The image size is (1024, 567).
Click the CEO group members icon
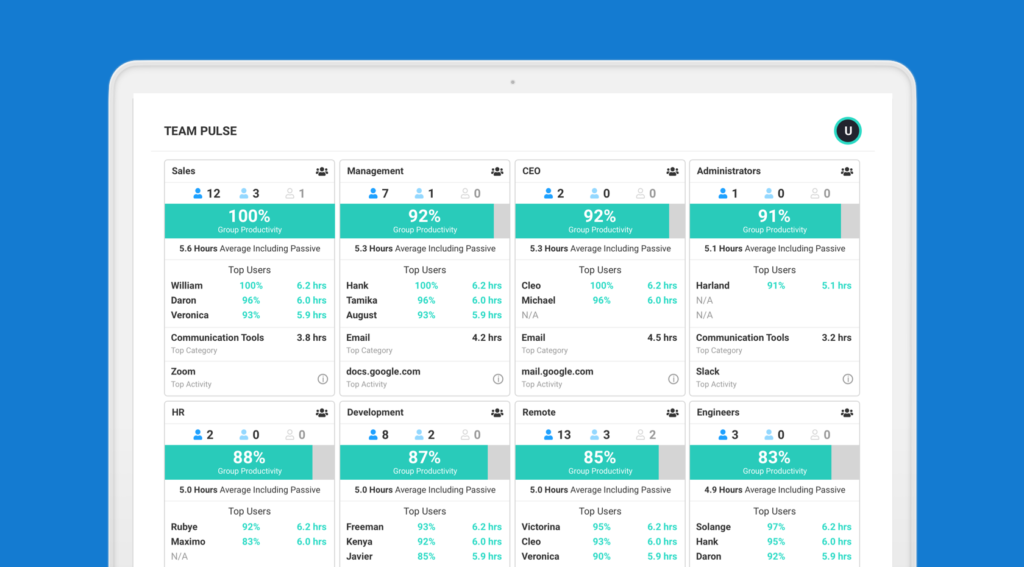click(672, 172)
